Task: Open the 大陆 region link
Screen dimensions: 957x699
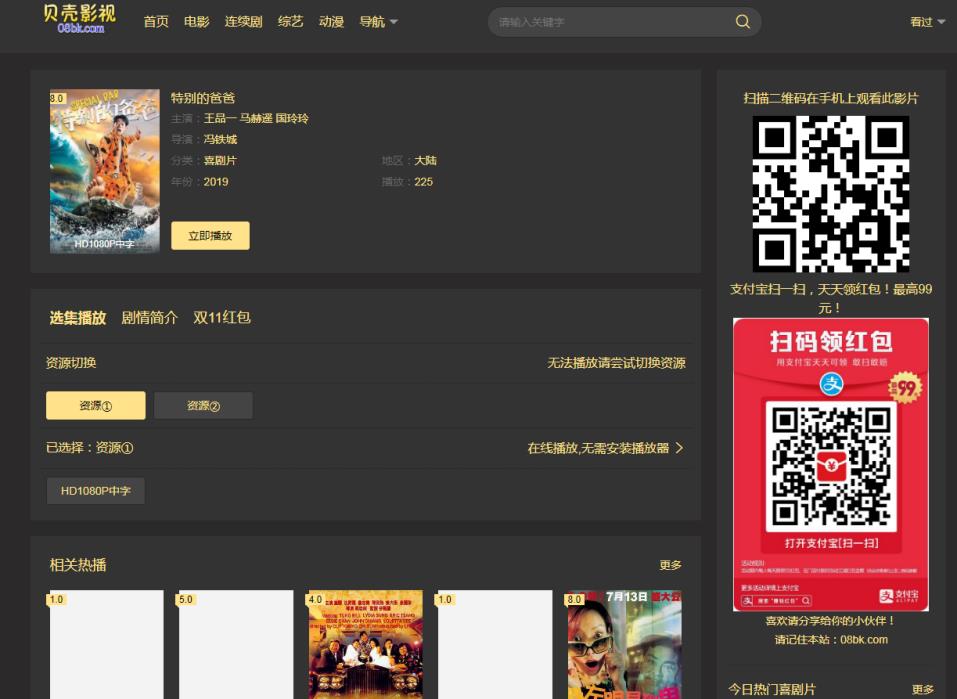Action: pyautogui.click(x=425, y=161)
